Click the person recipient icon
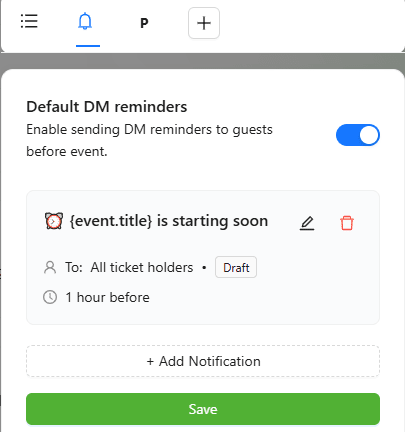This screenshot has height=432, width=405. coord(50,267)
